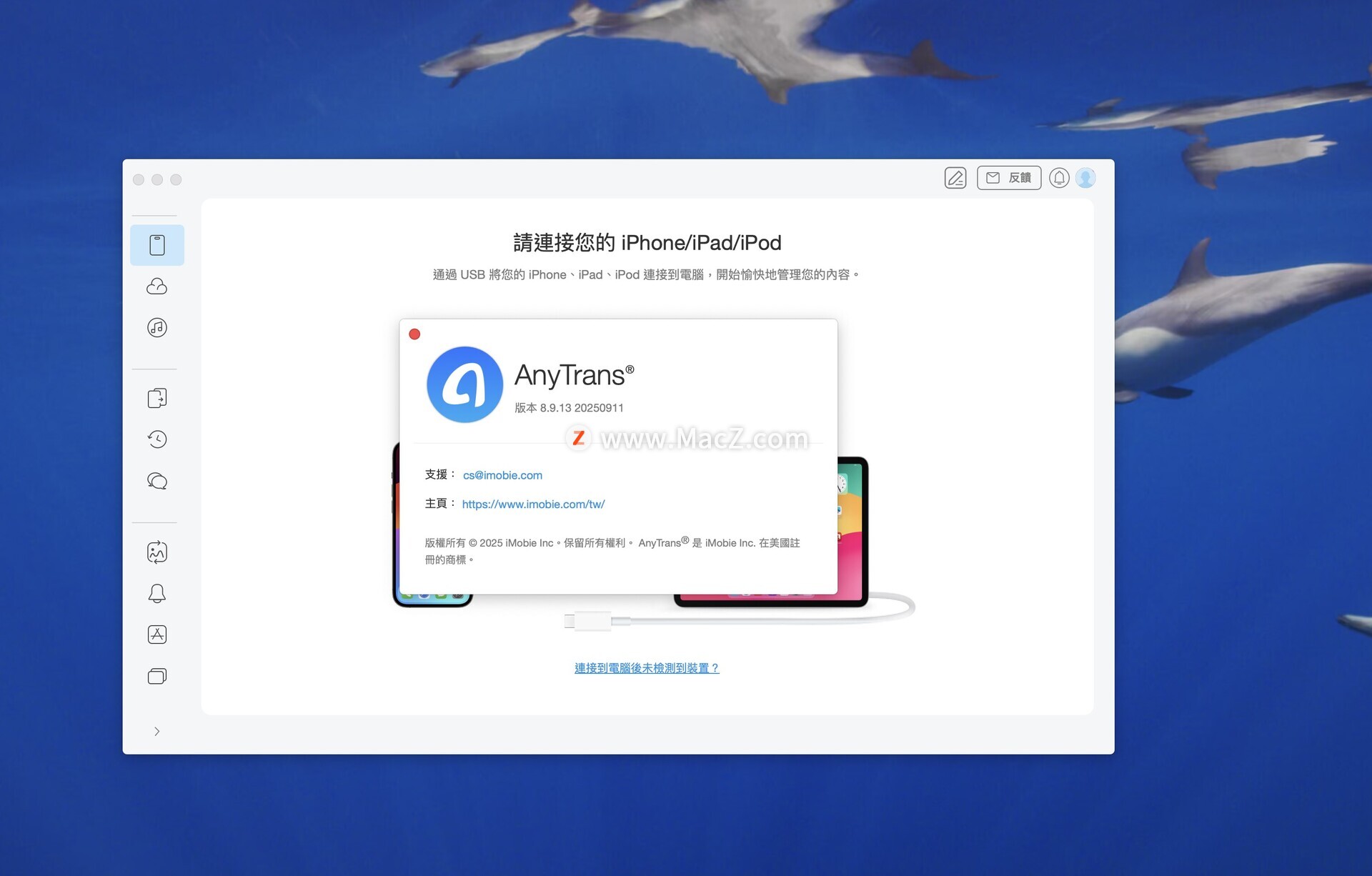Click the AnyTrans product name text
Viewport: 1372px width, 876px height.
click(x=574, y=376)
